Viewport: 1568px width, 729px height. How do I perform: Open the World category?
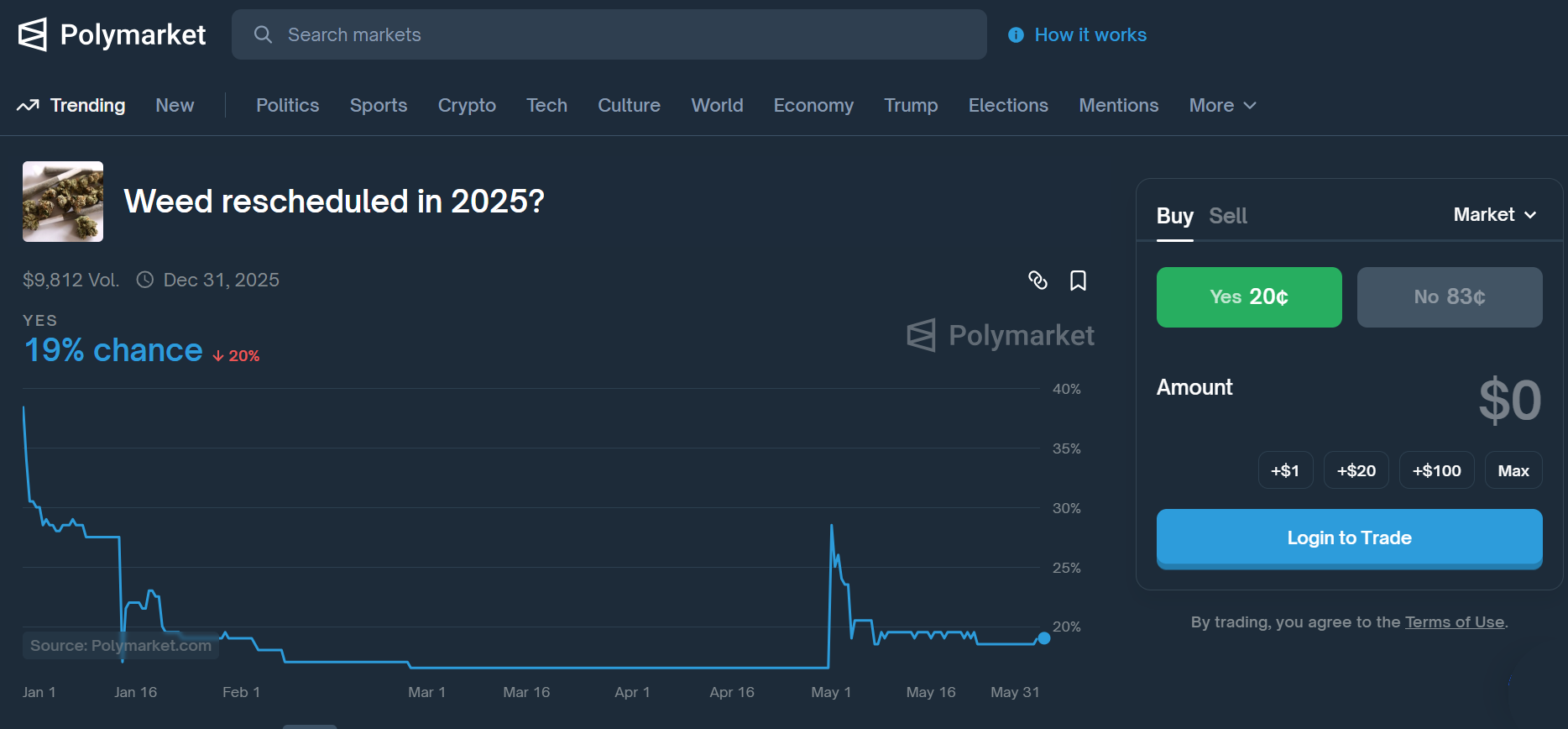tap(718, 105)
